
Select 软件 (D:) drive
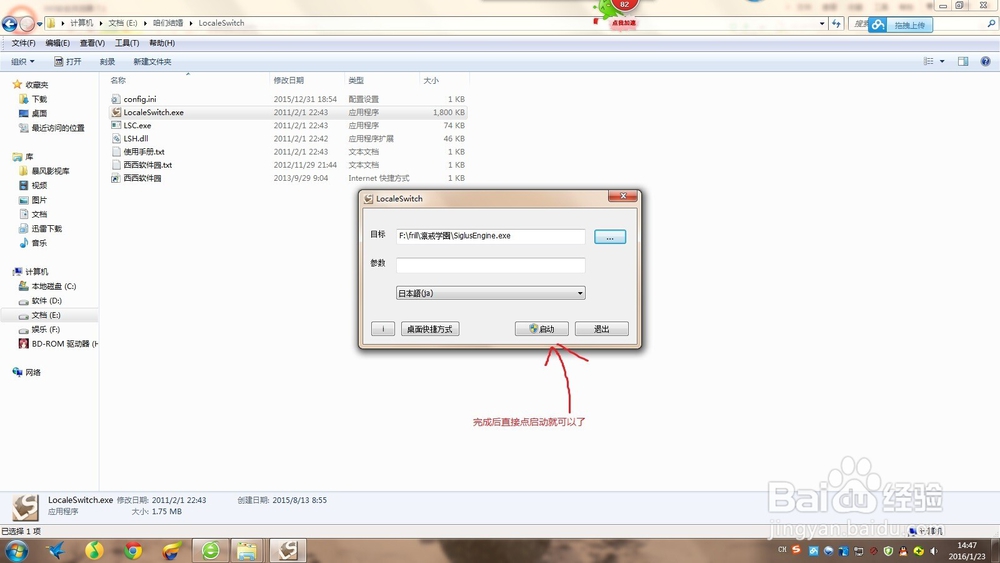(x=47, y=301)
